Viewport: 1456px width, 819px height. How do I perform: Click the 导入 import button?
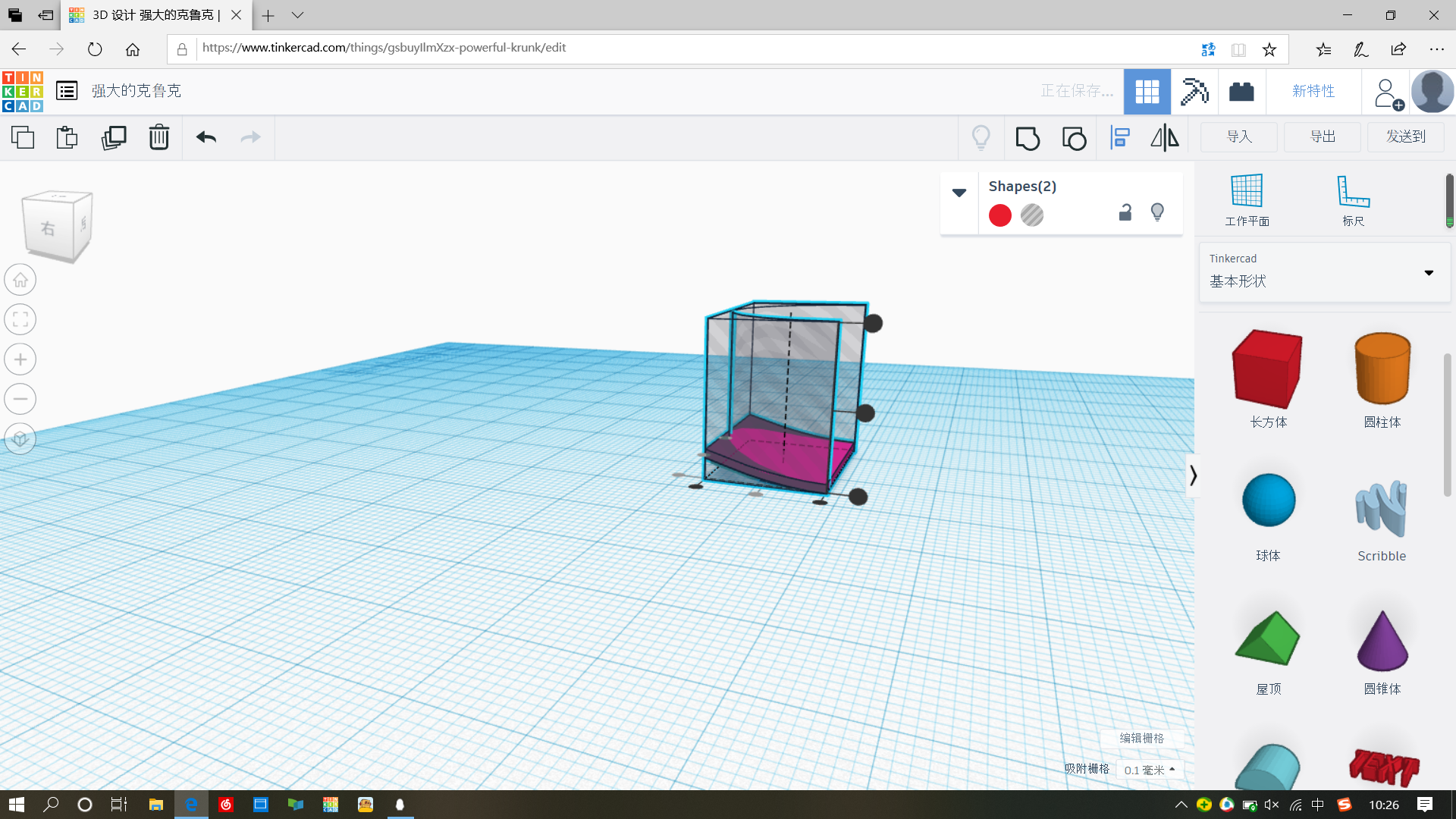[x=1239, y=137]
